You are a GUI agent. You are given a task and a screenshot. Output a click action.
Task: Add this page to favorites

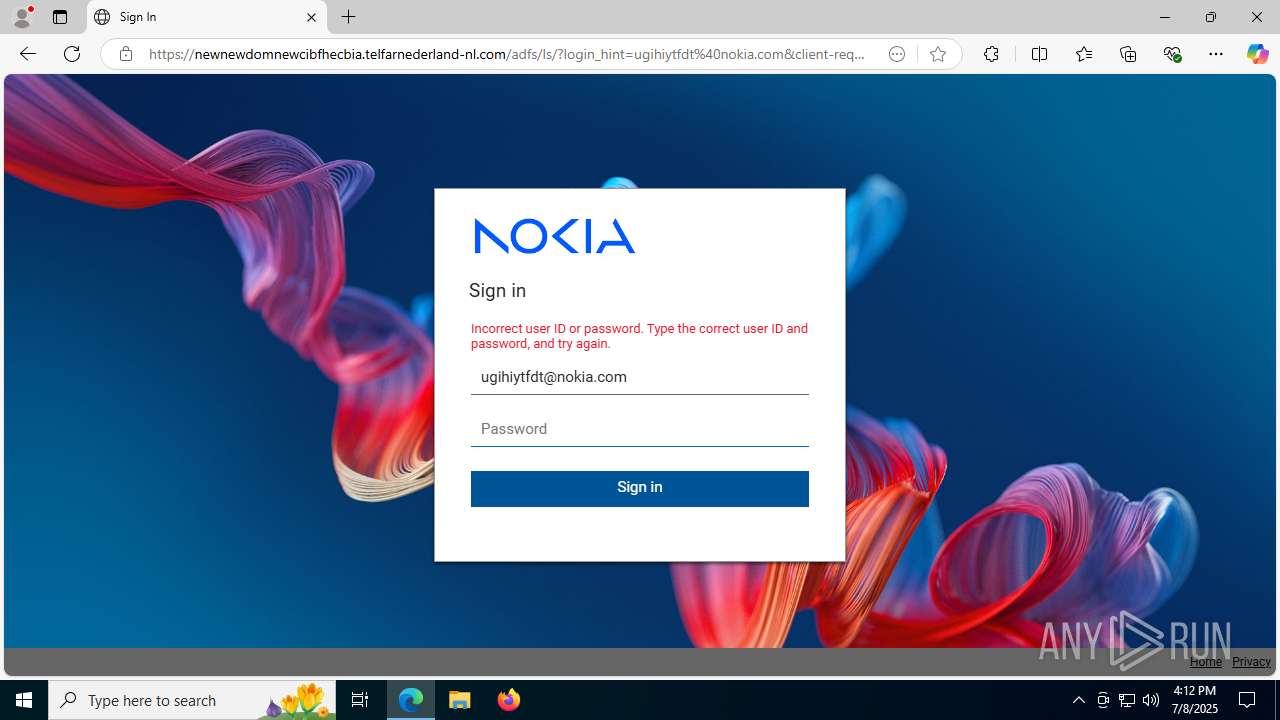click(x=938, y=54)
